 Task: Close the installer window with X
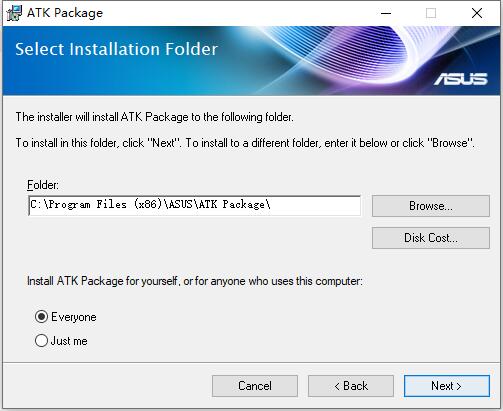pos(477,13)
